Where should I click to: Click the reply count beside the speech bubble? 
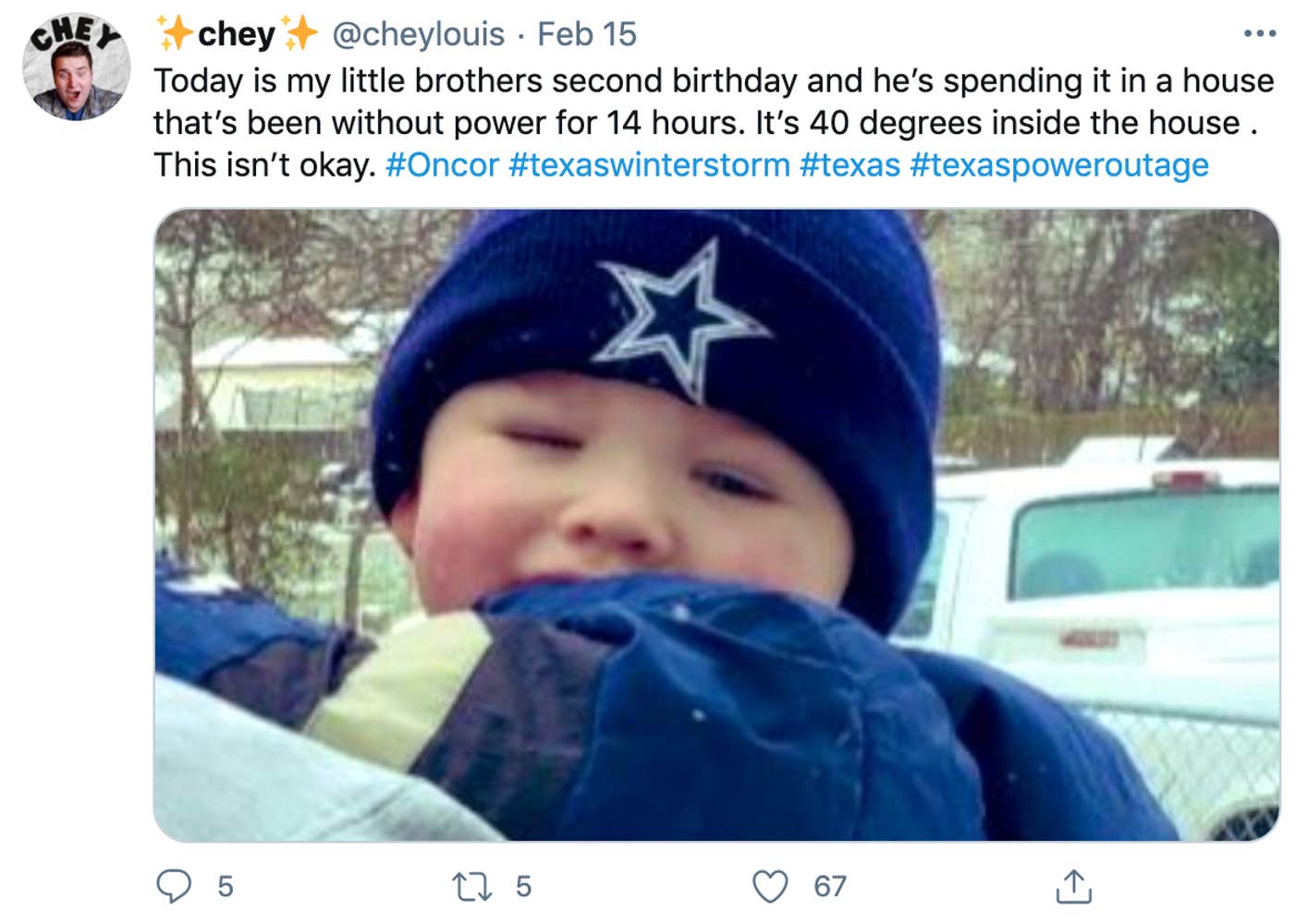point(226,887)
